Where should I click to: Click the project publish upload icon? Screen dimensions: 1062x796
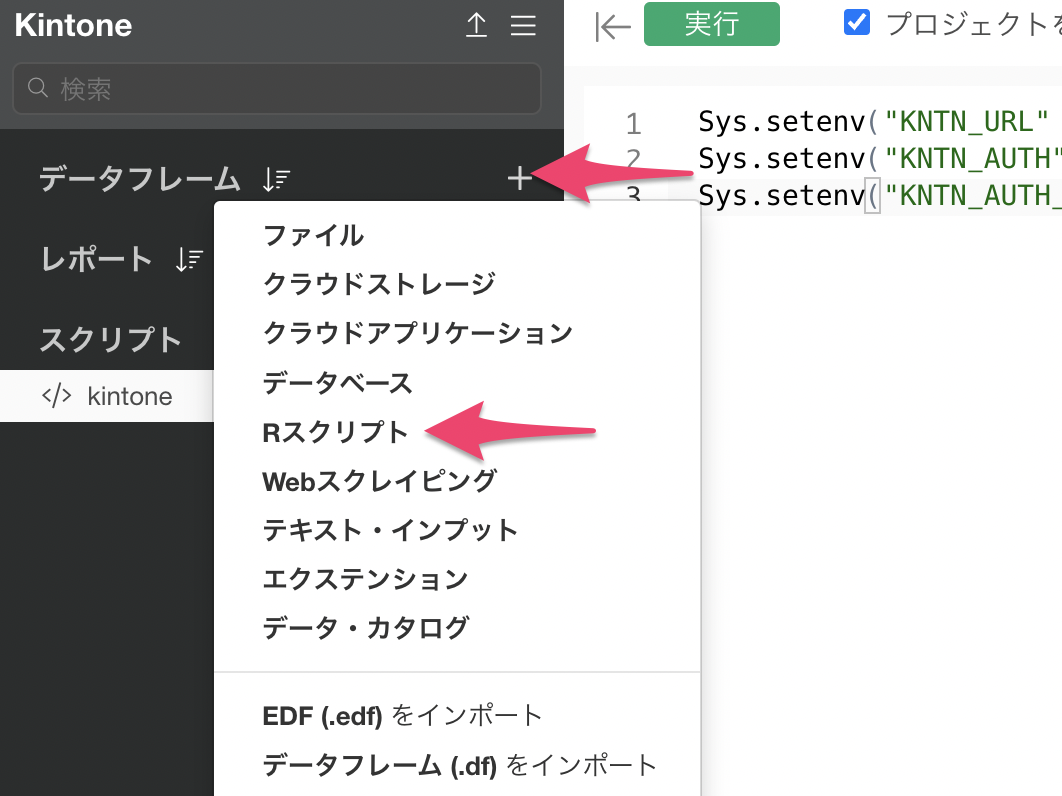click(476, 25)
